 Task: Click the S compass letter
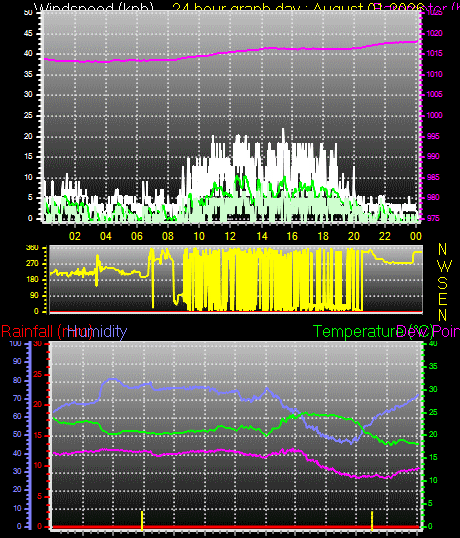pos(443,283)
